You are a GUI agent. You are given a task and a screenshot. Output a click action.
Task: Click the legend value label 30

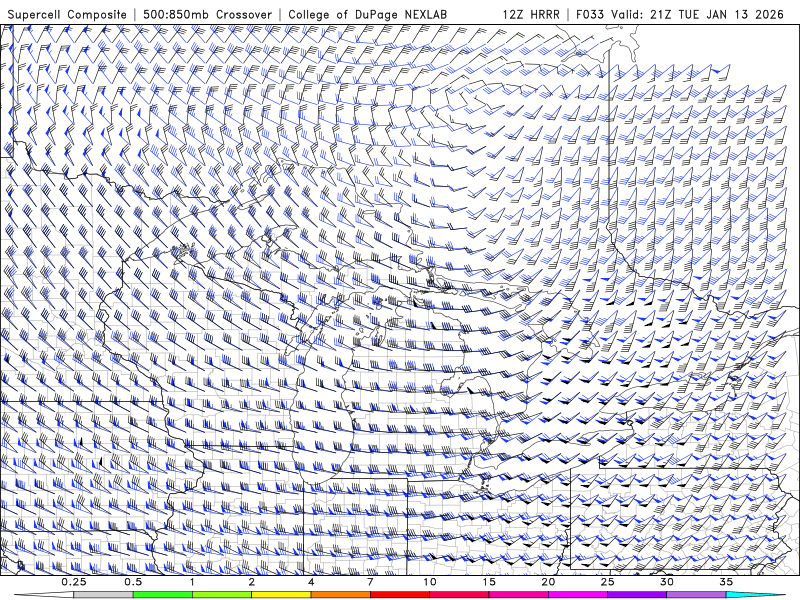tap(667, 582)
